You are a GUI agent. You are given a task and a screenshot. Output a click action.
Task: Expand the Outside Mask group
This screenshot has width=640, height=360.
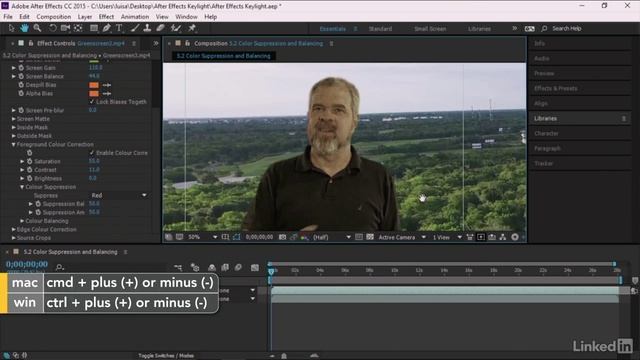pos(14,136)
